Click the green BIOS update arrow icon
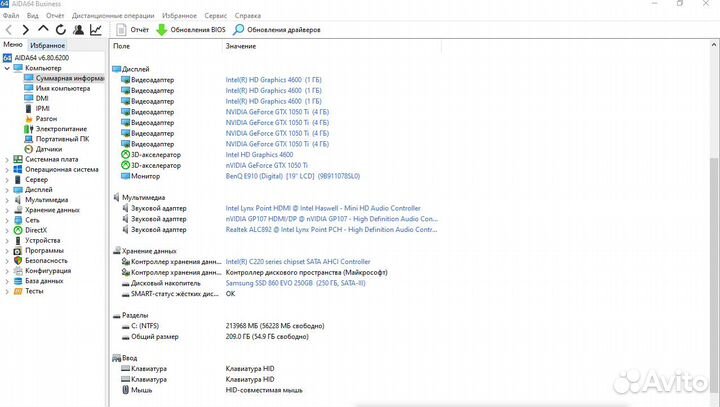 162,30
